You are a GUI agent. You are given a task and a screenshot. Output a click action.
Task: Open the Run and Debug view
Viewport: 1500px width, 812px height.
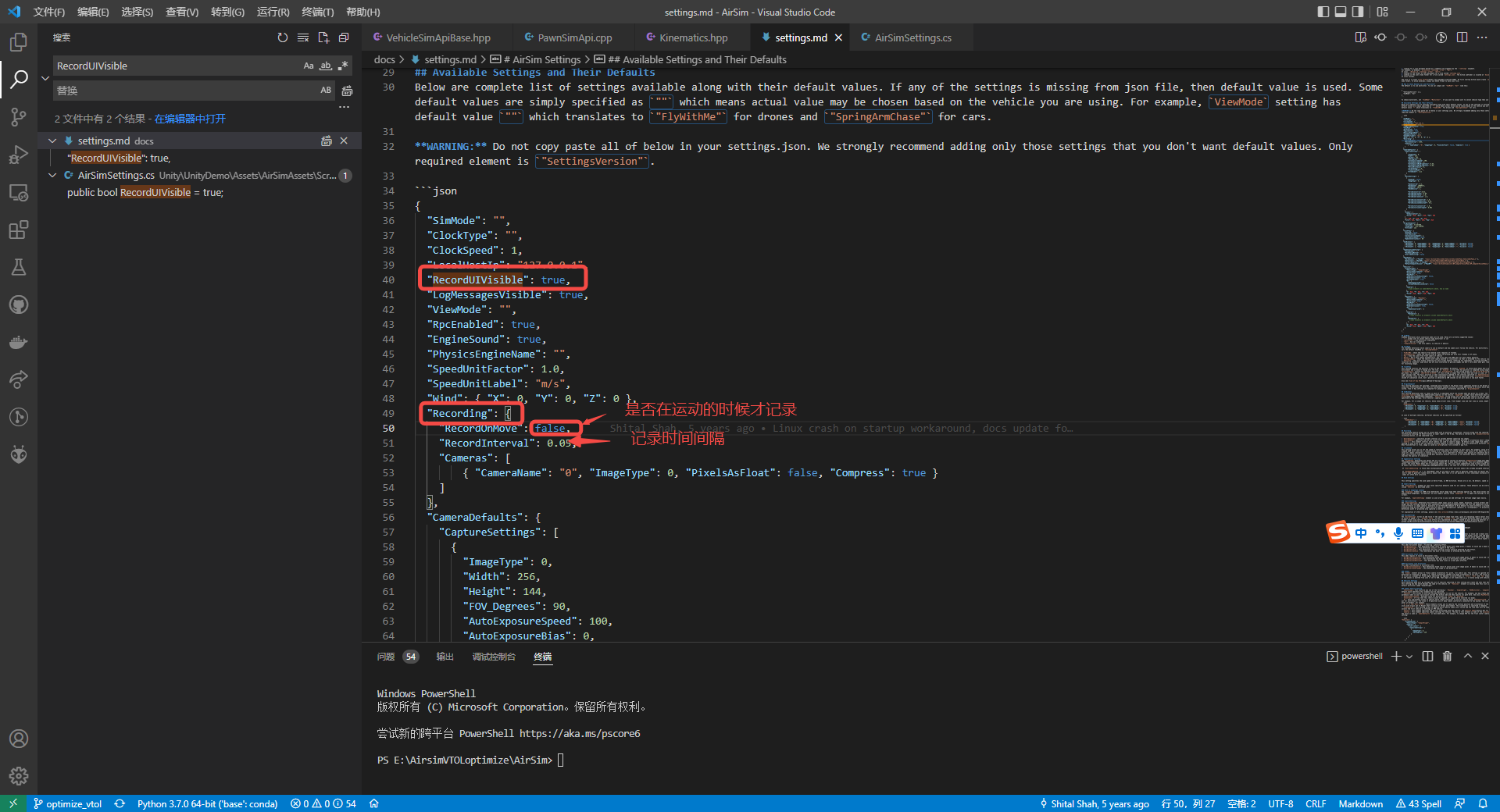click(19, 155)
